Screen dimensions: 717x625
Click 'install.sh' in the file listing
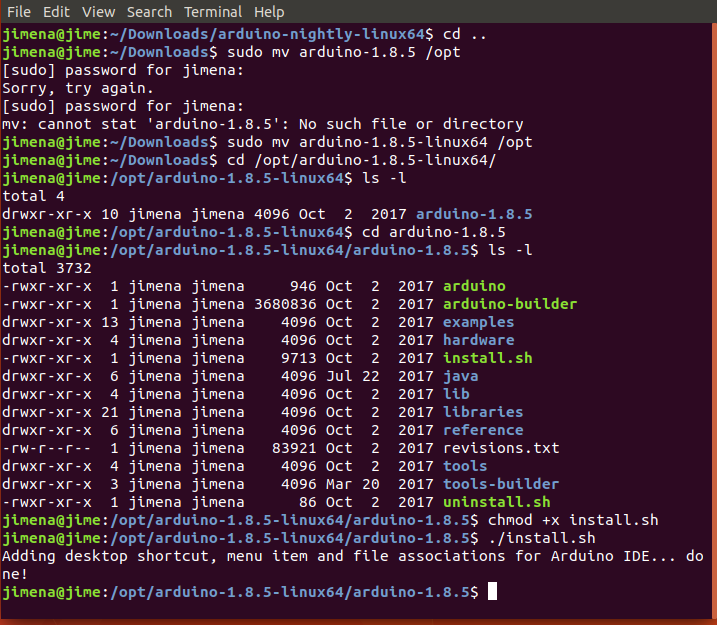tap(487, 358)
